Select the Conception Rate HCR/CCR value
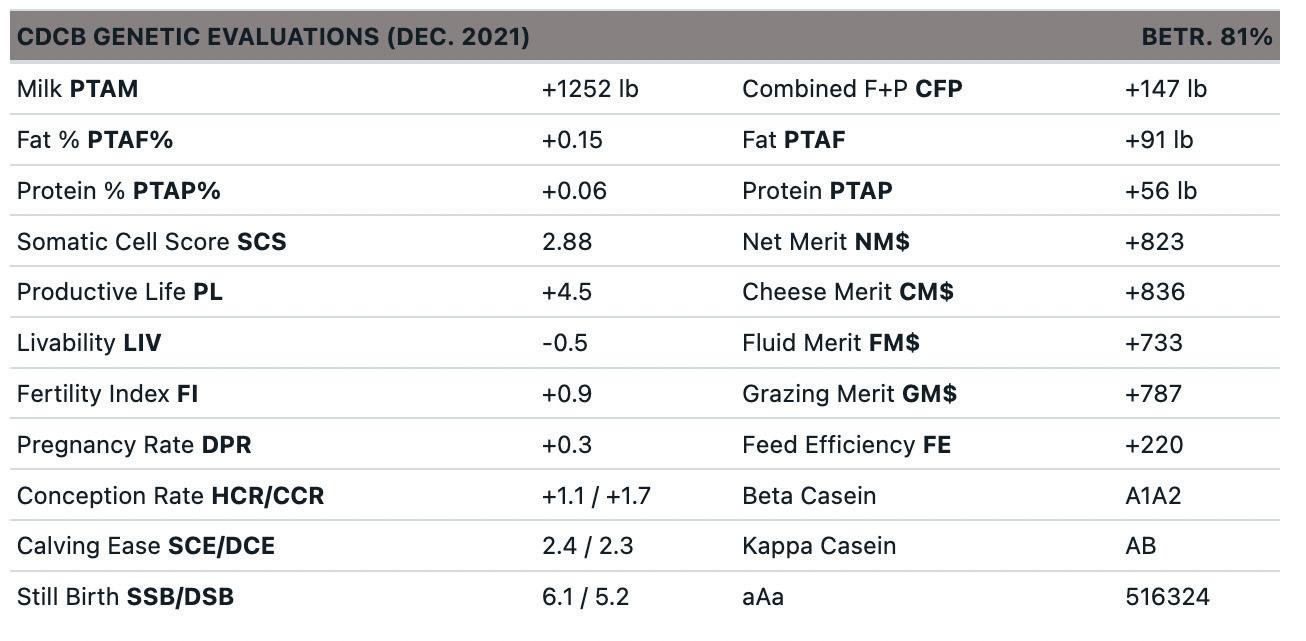The image size is (1306, 641). (596, 496)
